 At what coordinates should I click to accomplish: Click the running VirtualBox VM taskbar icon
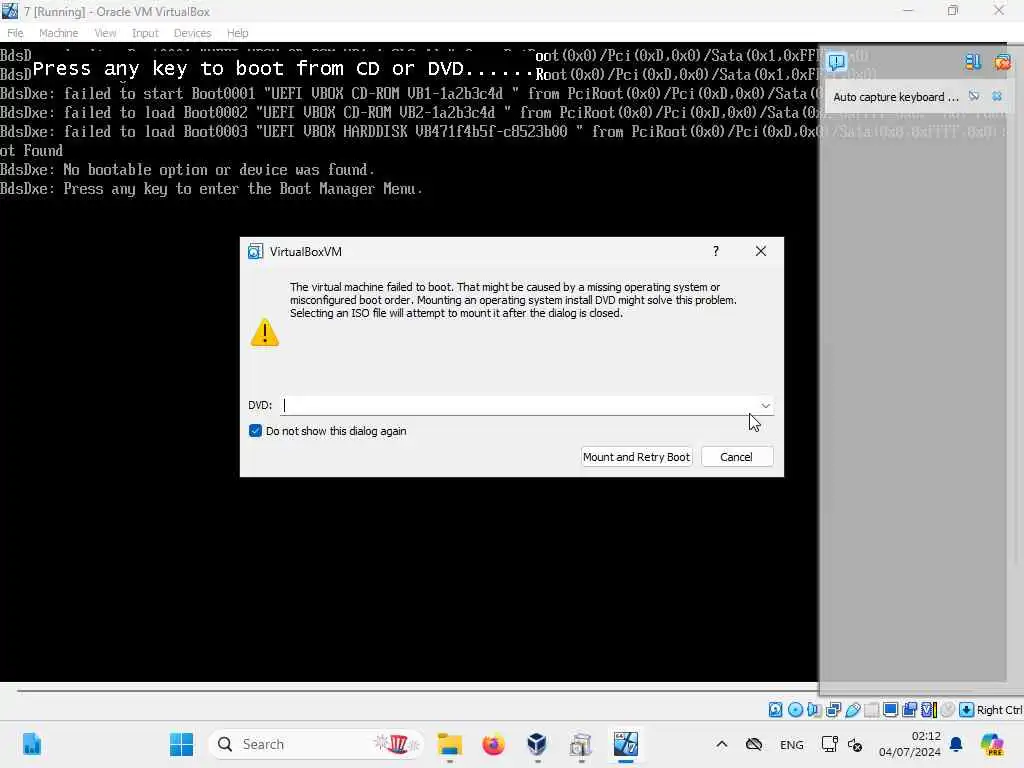coord(625,744)
